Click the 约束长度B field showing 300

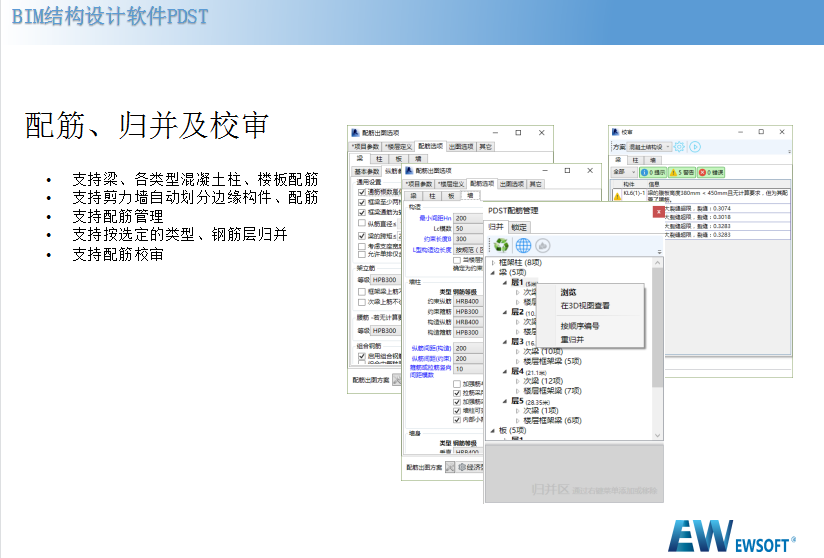(468, 239)
